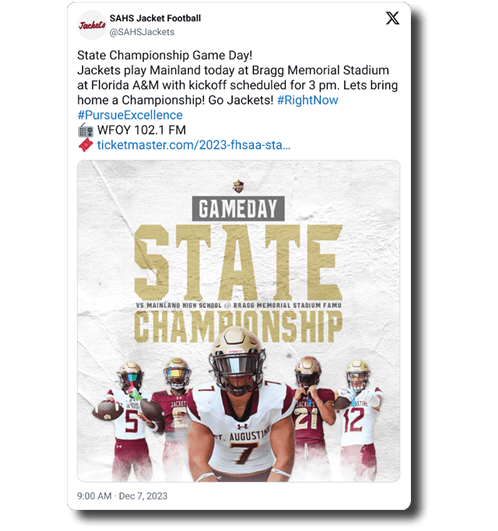Open the State Championship gameday image
This screenshot has height=531, width=498.
click(238, 321)
